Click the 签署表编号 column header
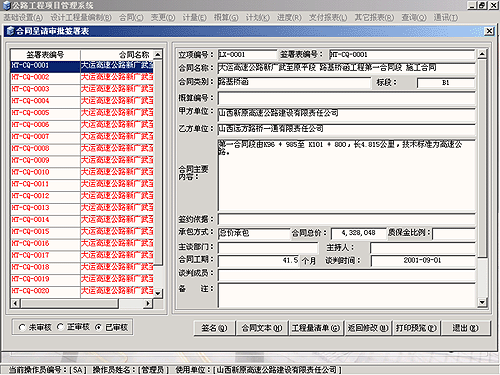The width and height of the screenshot is (500, 375). (45, 55)
